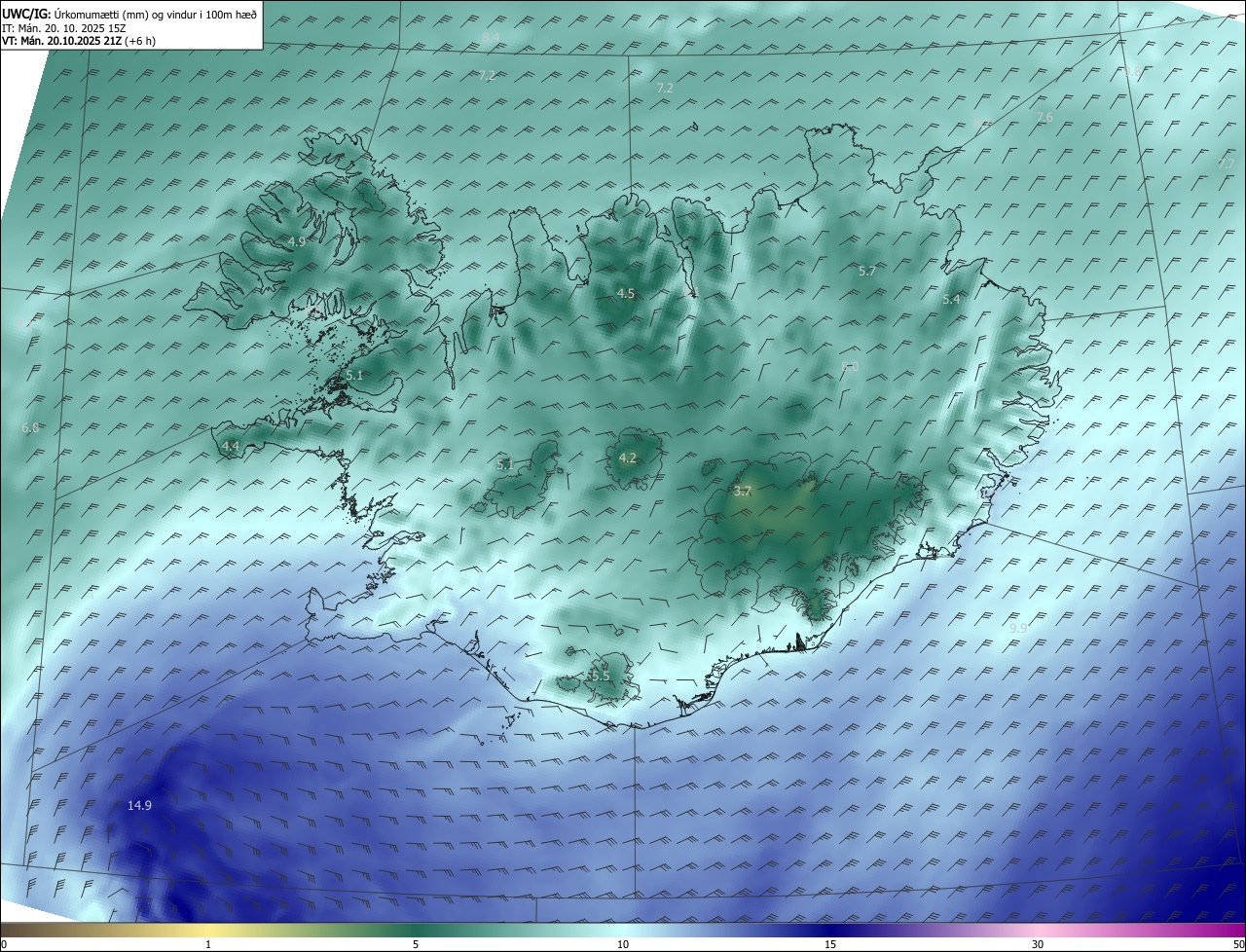The width and height of the screenshot is (1246, 952).
Task: Click the legend tick label 50
Action: [x=1238, y=944]
